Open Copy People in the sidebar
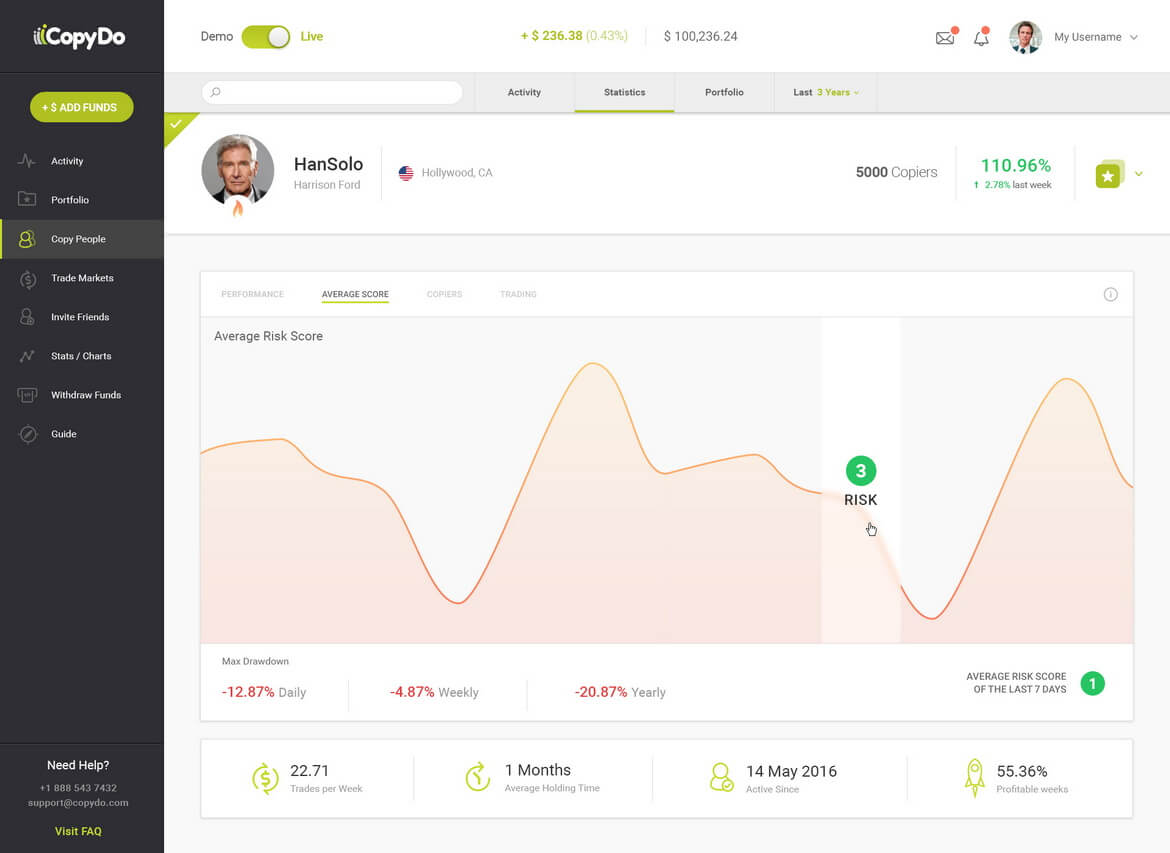1170x853 pixels. [82, 239]
